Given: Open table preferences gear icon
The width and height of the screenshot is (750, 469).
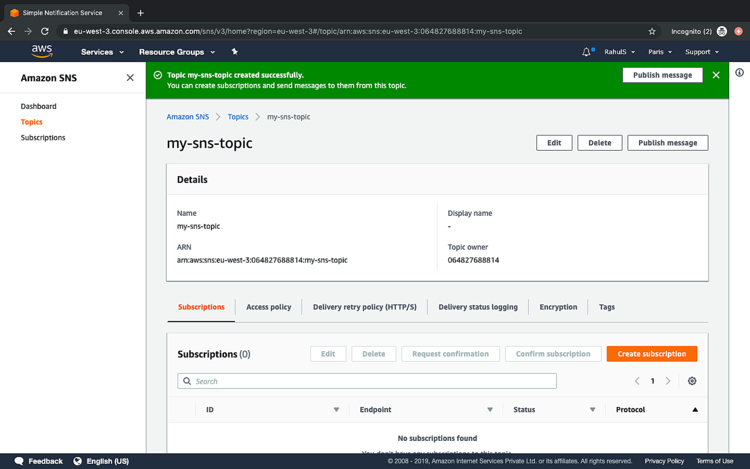Looking at the screenshot, I should click(692, 381).
